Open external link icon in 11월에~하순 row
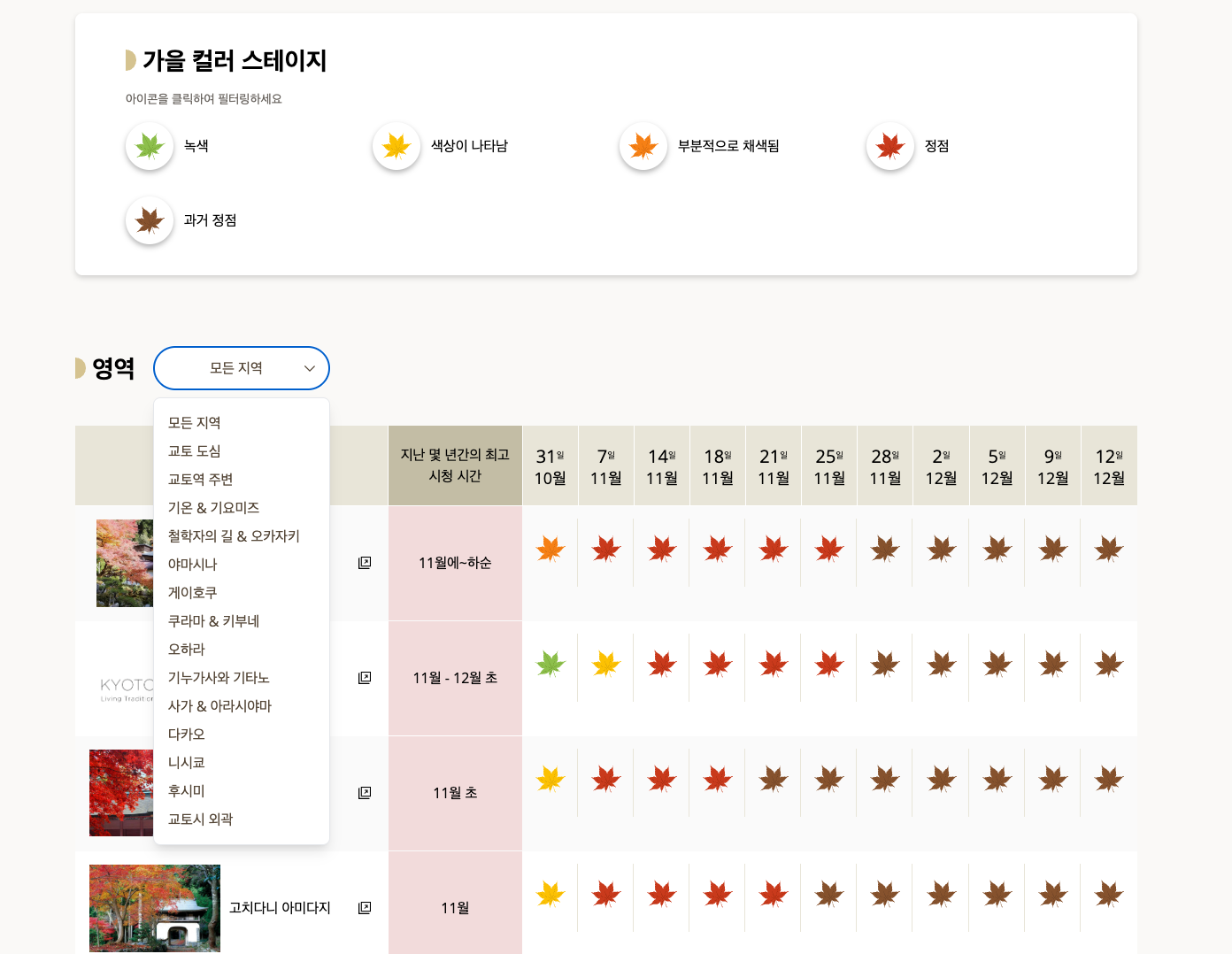Viewport: 1232px width, 954px height. (x=365, y=563)
